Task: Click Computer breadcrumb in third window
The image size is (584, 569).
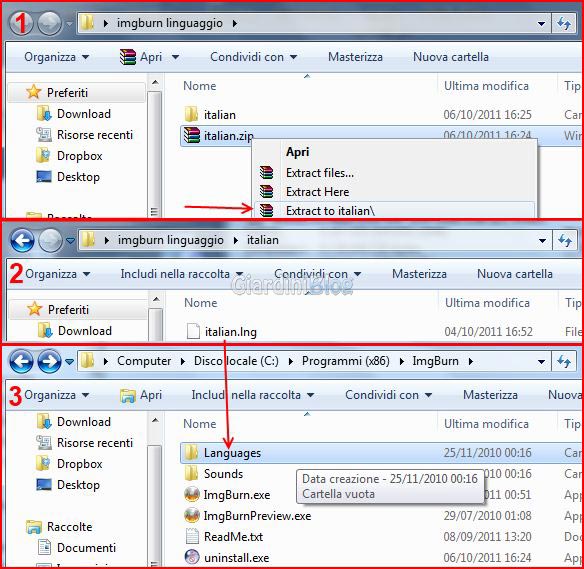Action: coord(144,361)
